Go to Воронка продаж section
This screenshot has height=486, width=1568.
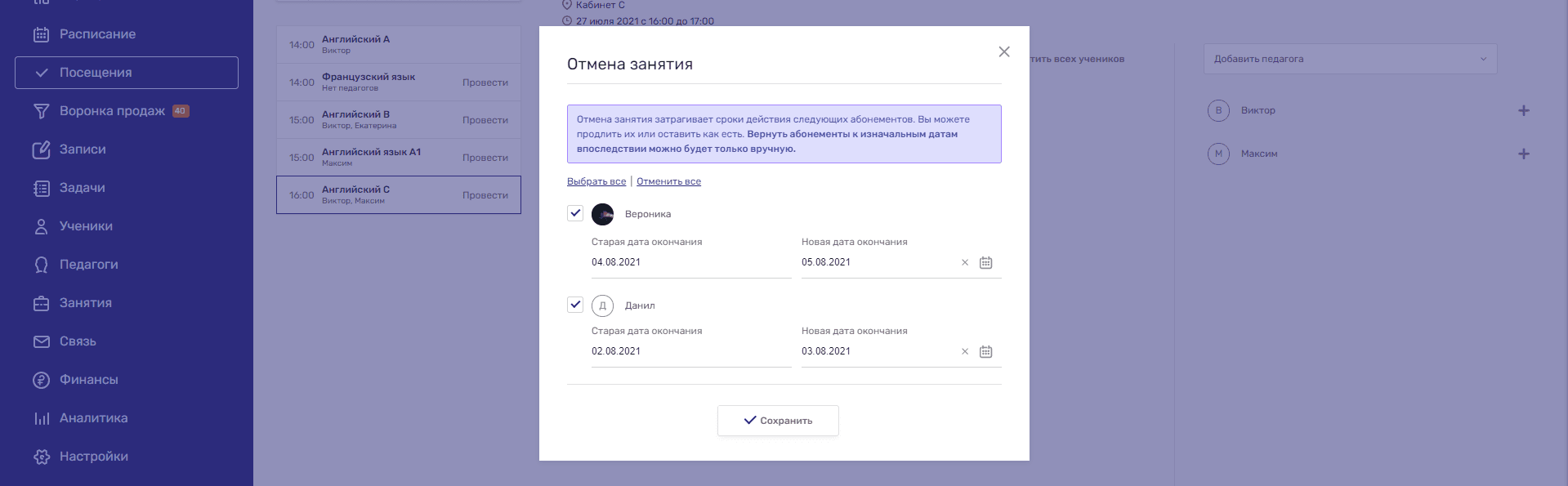112,111
